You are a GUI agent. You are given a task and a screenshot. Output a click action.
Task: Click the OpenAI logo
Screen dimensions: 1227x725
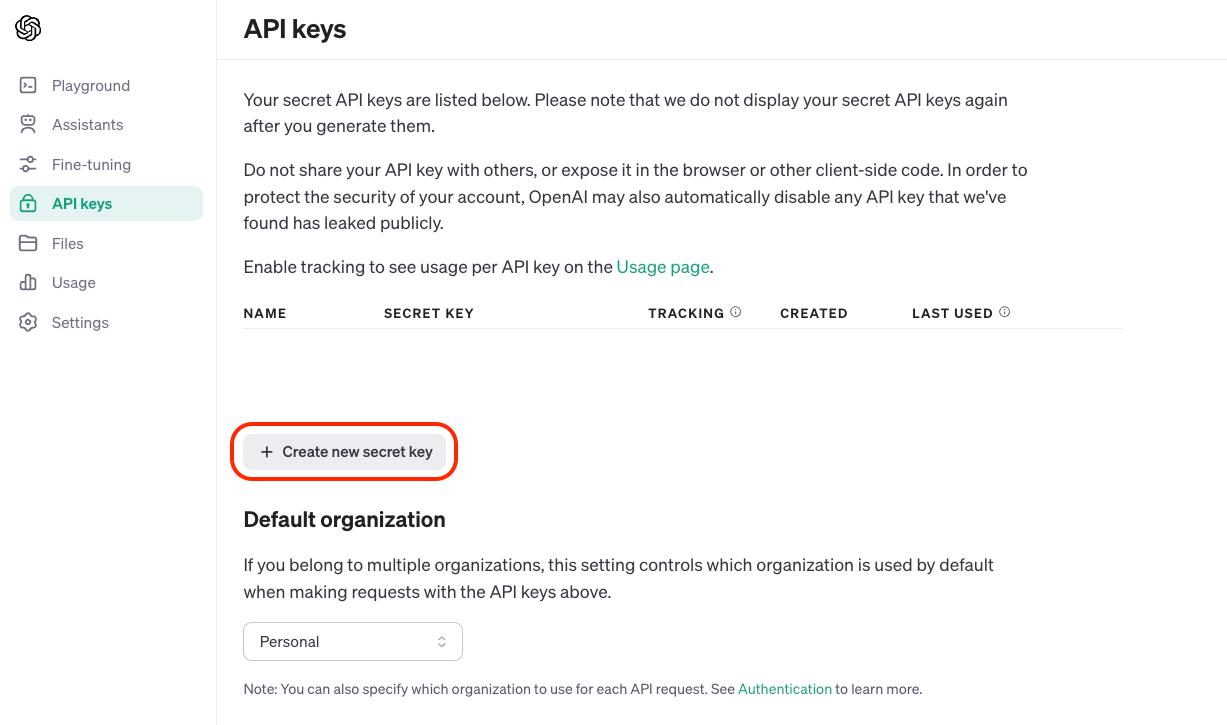click(28, 29)
